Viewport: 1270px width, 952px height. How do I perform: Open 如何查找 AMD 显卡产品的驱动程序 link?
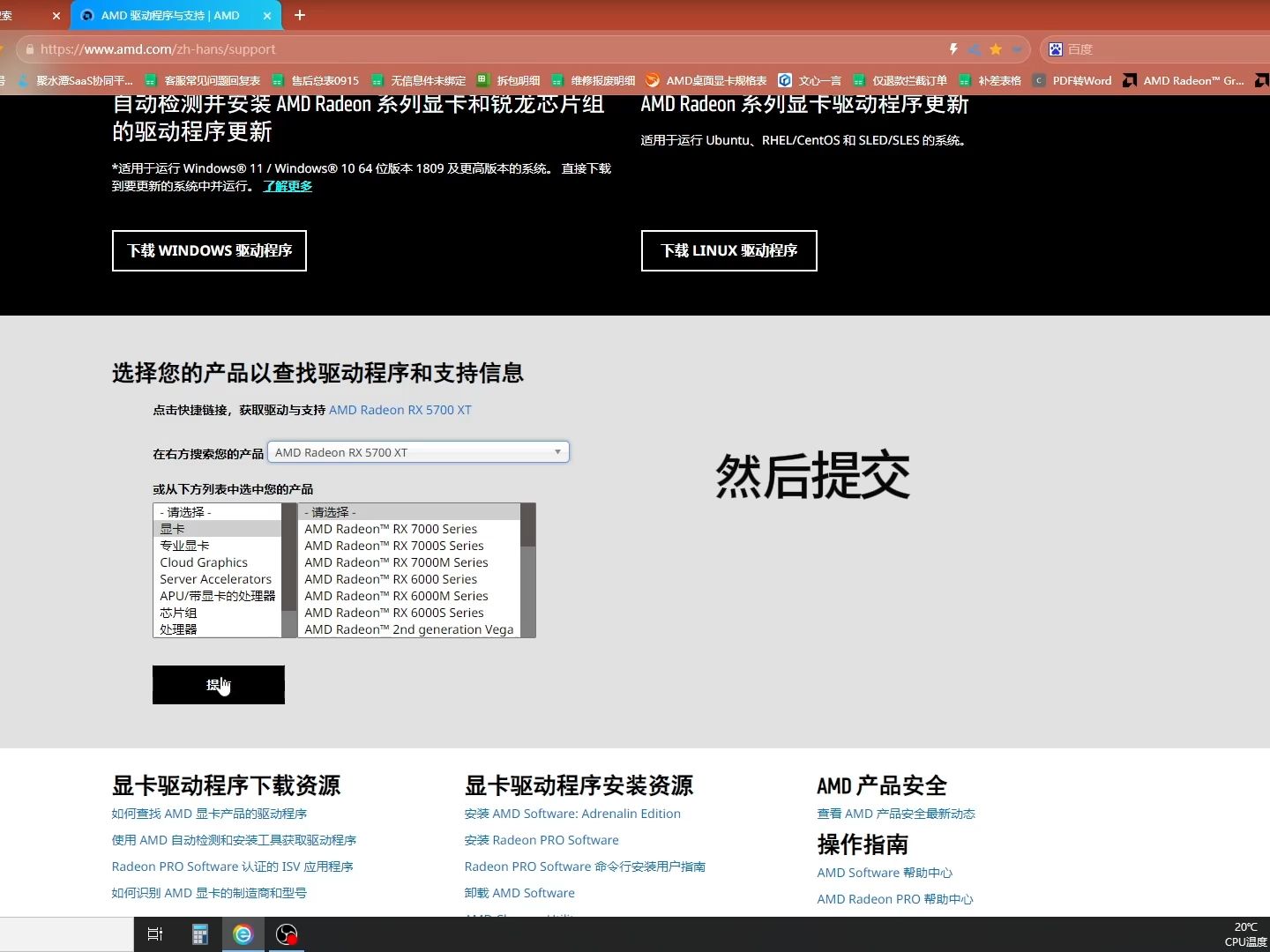click(209, 814)
